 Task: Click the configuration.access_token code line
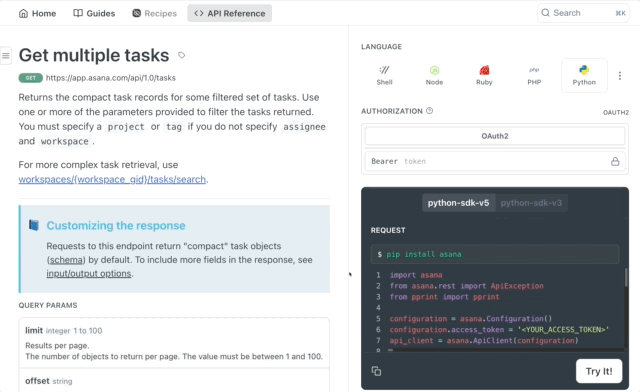coord(499,330)
